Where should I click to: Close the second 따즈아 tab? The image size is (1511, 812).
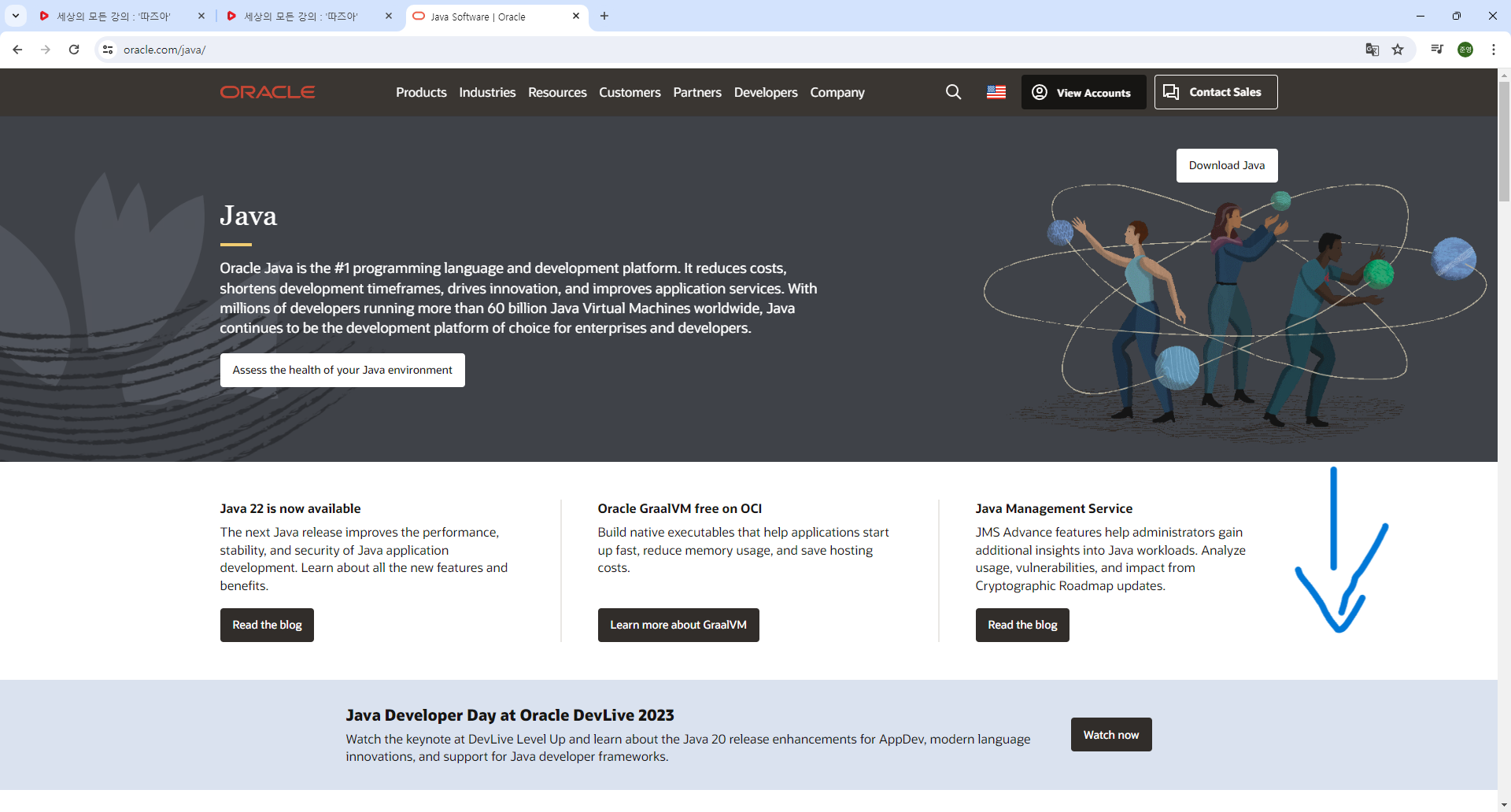[389, 16]
